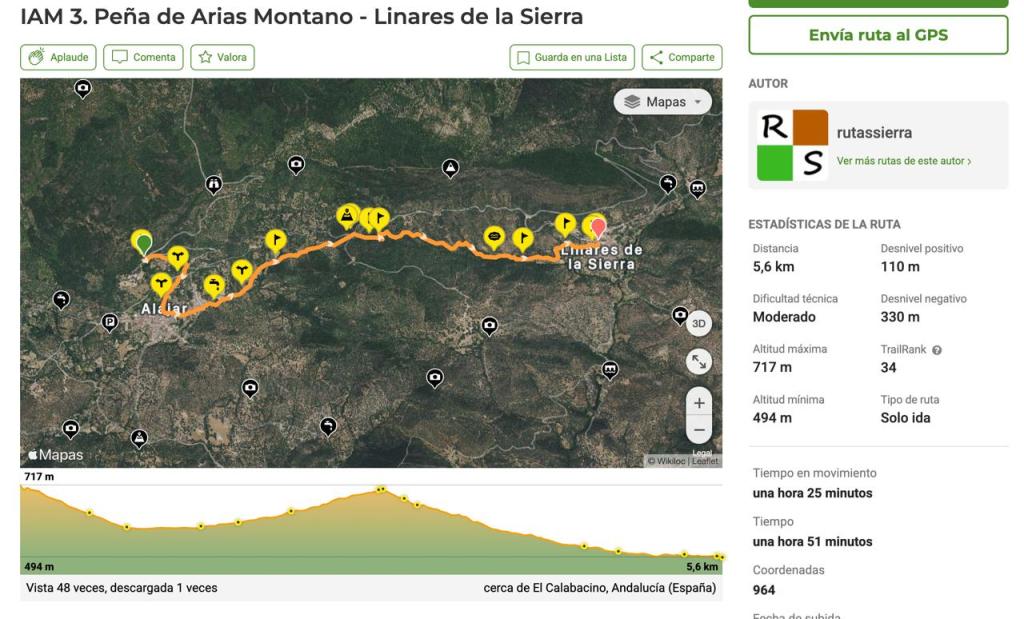Screen dimensions: 1024x619
Task: Click the yellow summit waypoint on the route
Action: click(x=347, y=215)
